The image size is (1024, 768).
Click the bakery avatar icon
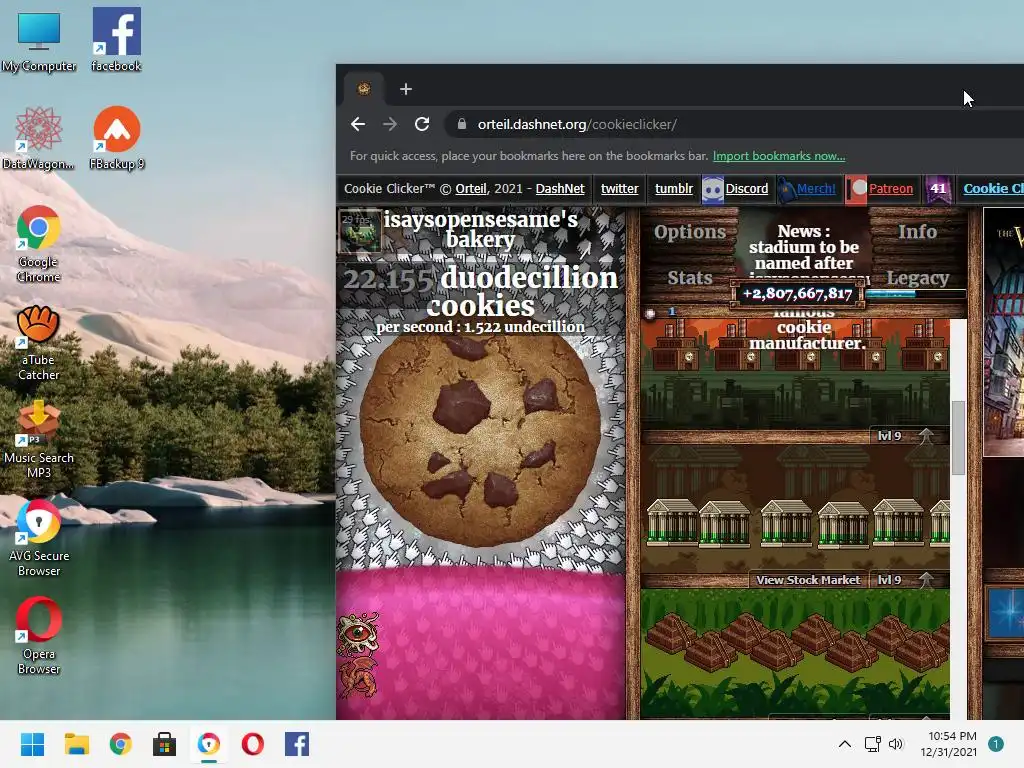point(360,231)
